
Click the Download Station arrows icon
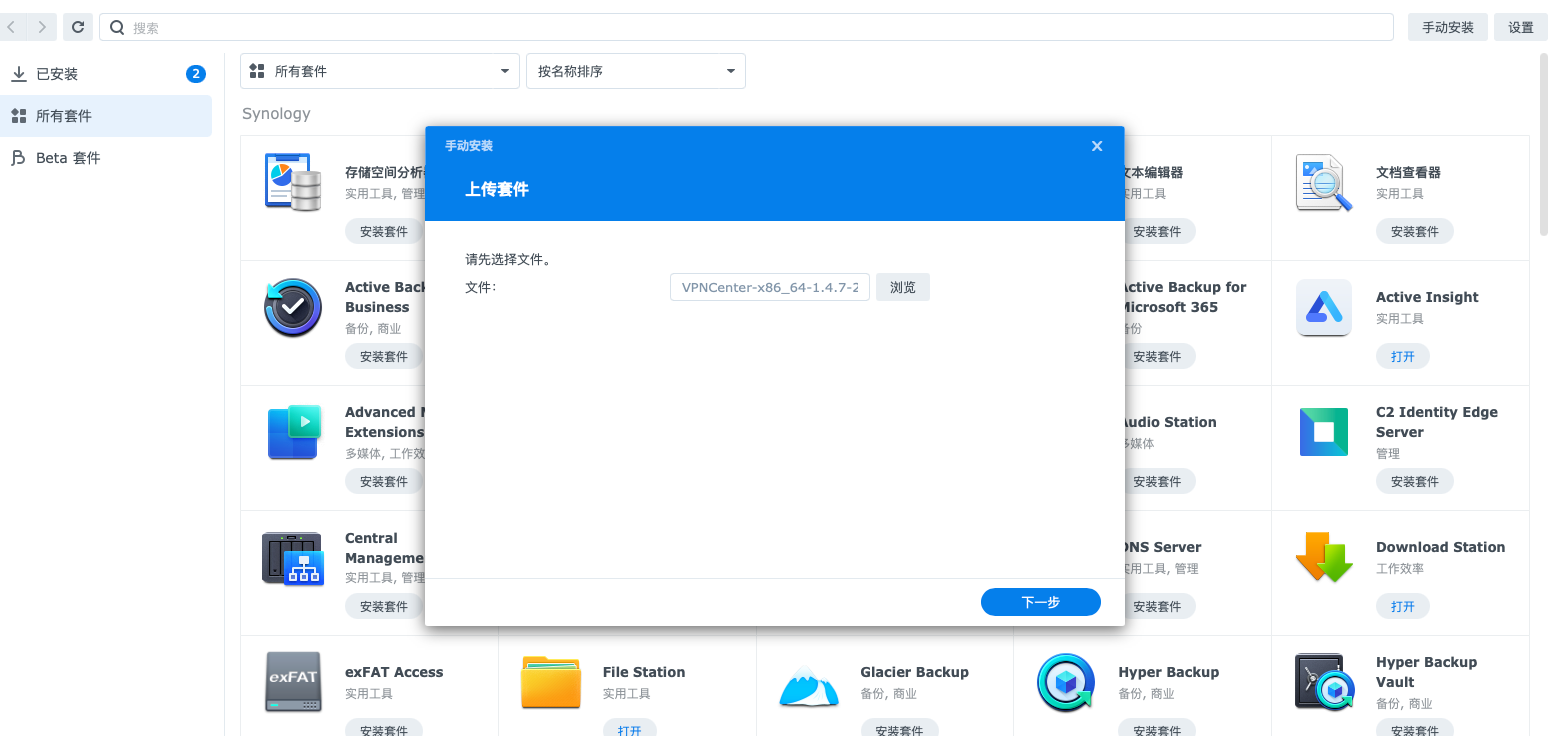[x=1324, y=557]
